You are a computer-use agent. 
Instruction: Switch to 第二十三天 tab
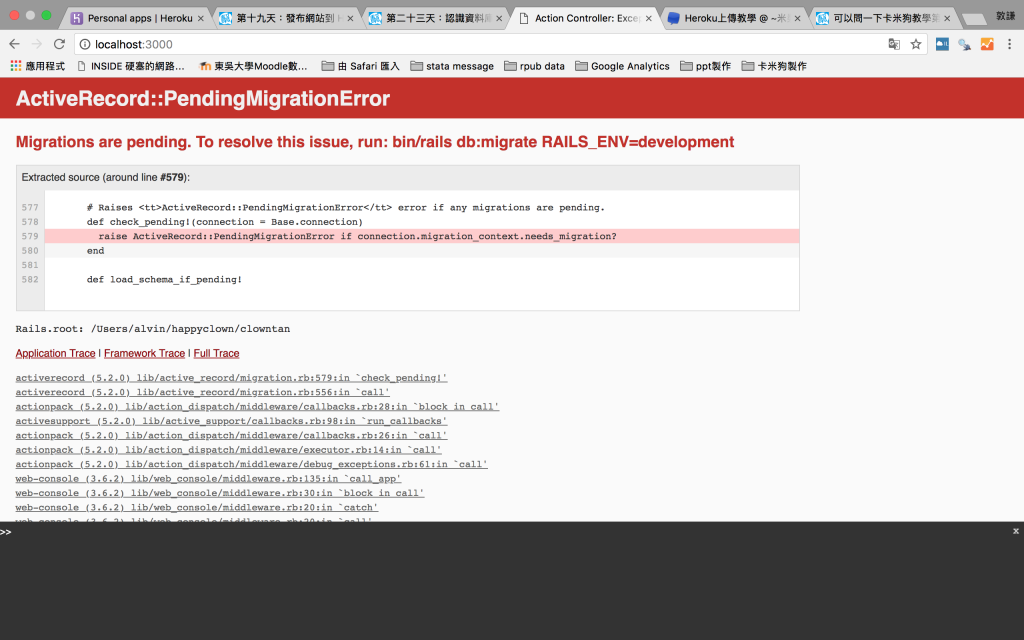tap(436, 18)
